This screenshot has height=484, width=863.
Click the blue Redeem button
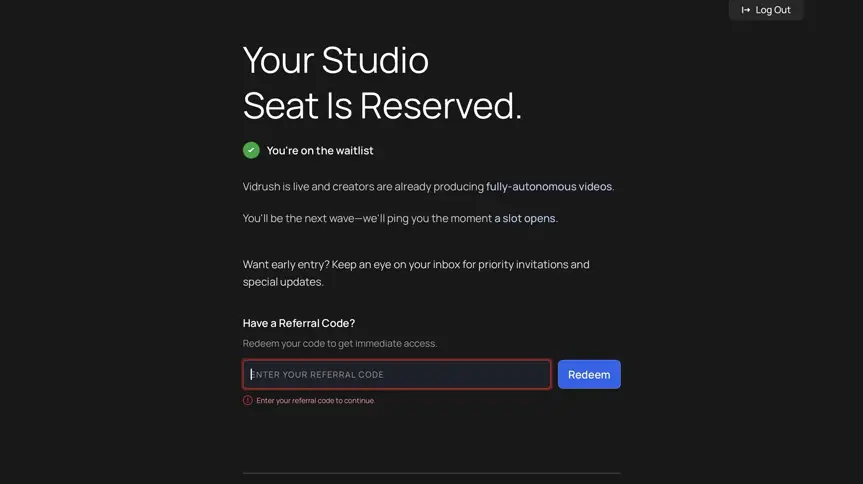click(589, 374)
